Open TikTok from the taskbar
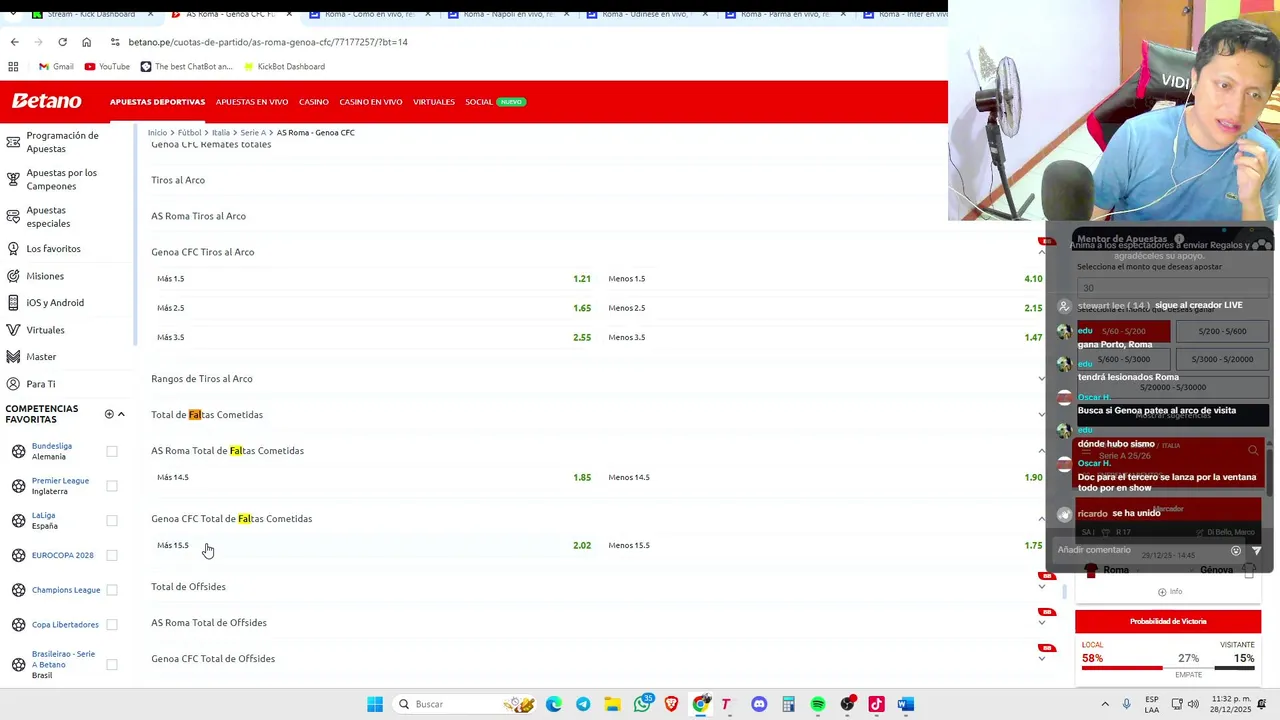This screenshot has height=720, width=1280. pyautogui.click(x=876, y=704)
